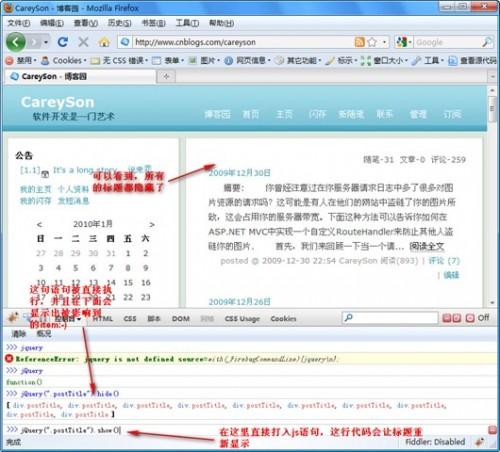Open the 禁用 (Disable) developer toolbar dropdown
The width and height of the screenshot is (500, 452).
pos(22,61)
